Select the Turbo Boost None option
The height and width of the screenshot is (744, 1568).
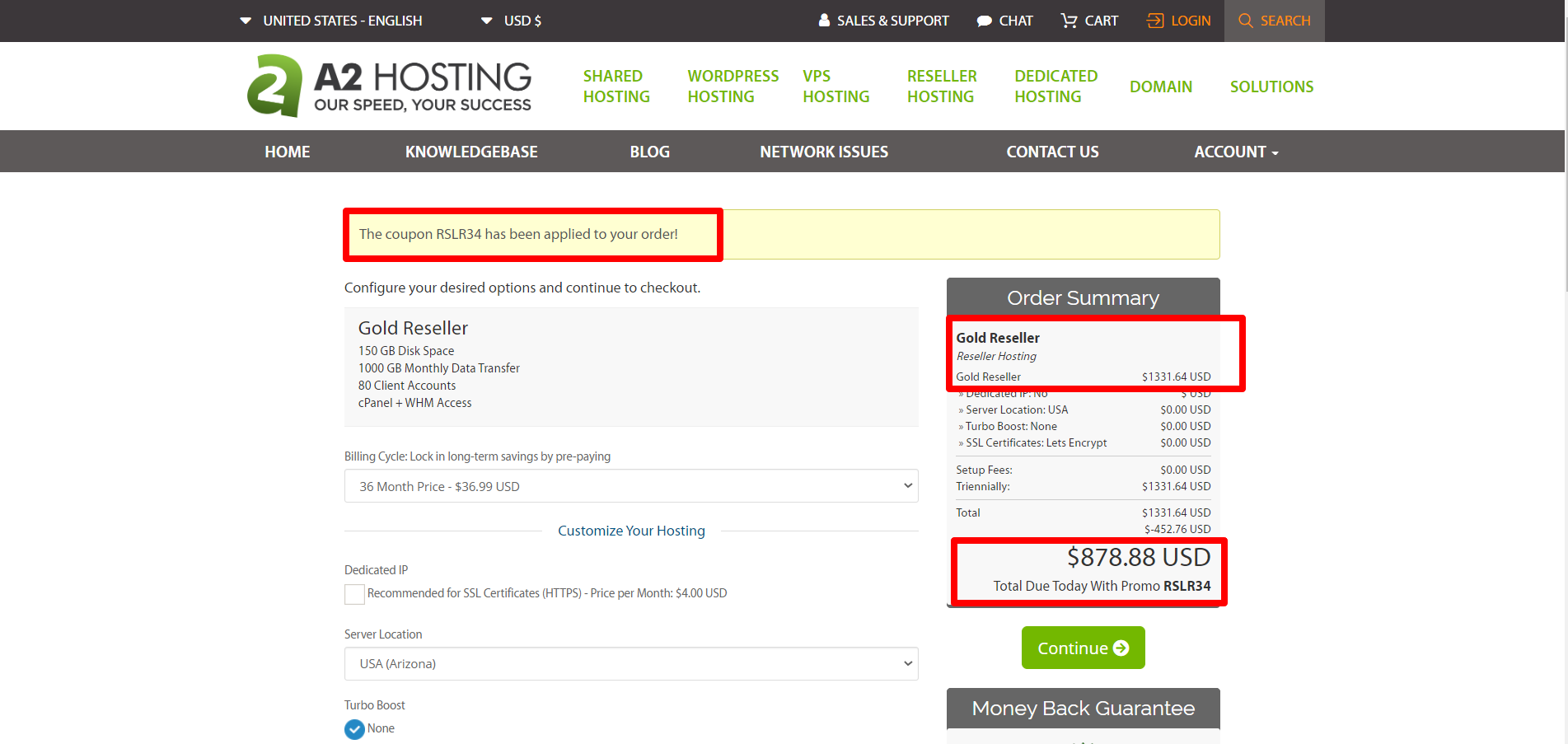[x=354, y=729]
